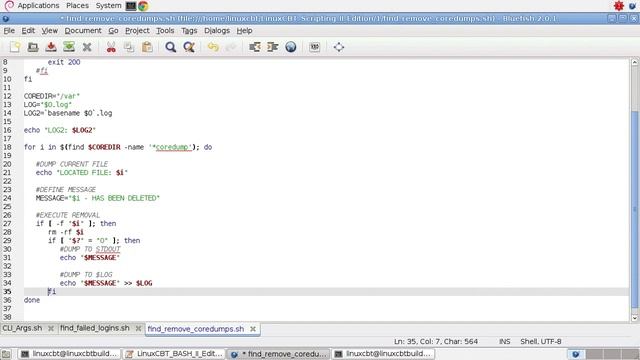Click the Save As toolbar icon
This screenshot has height=360, width=640.
69,47
